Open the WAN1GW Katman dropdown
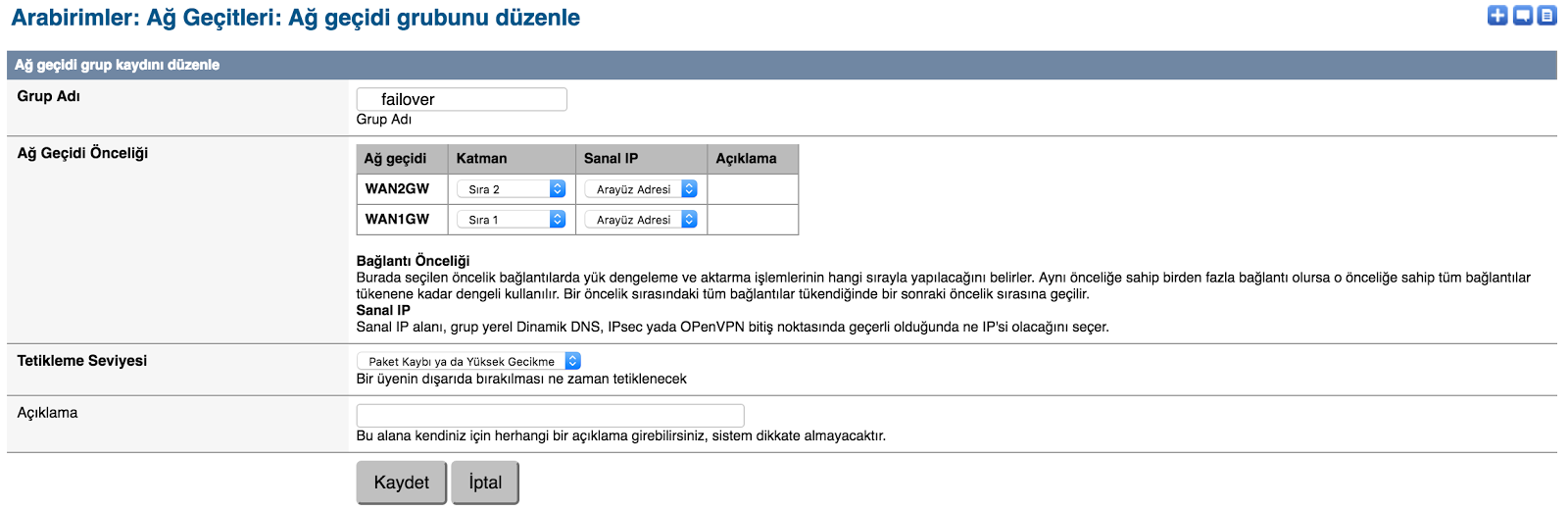 coord(512,220)
